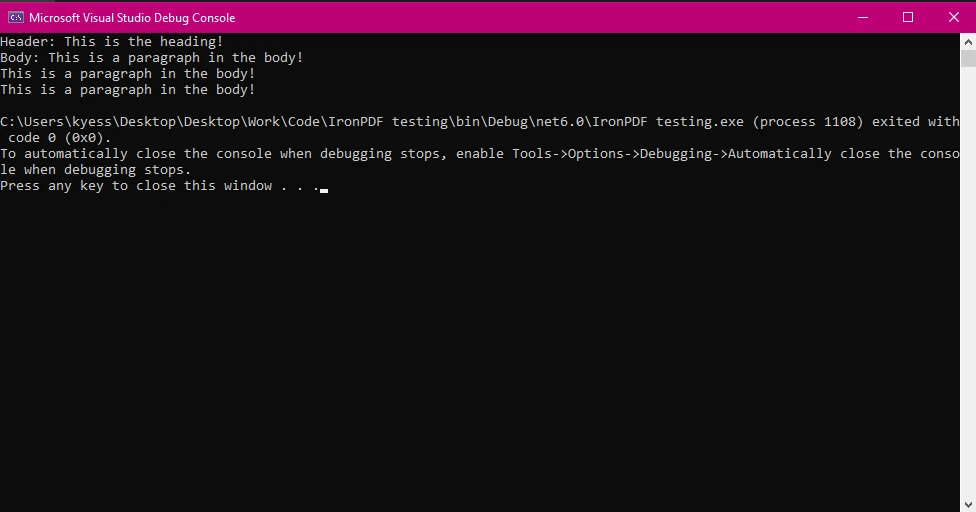Click the 'Microsoft Visual Studio Debug Console' title

[x=132, y=18]
